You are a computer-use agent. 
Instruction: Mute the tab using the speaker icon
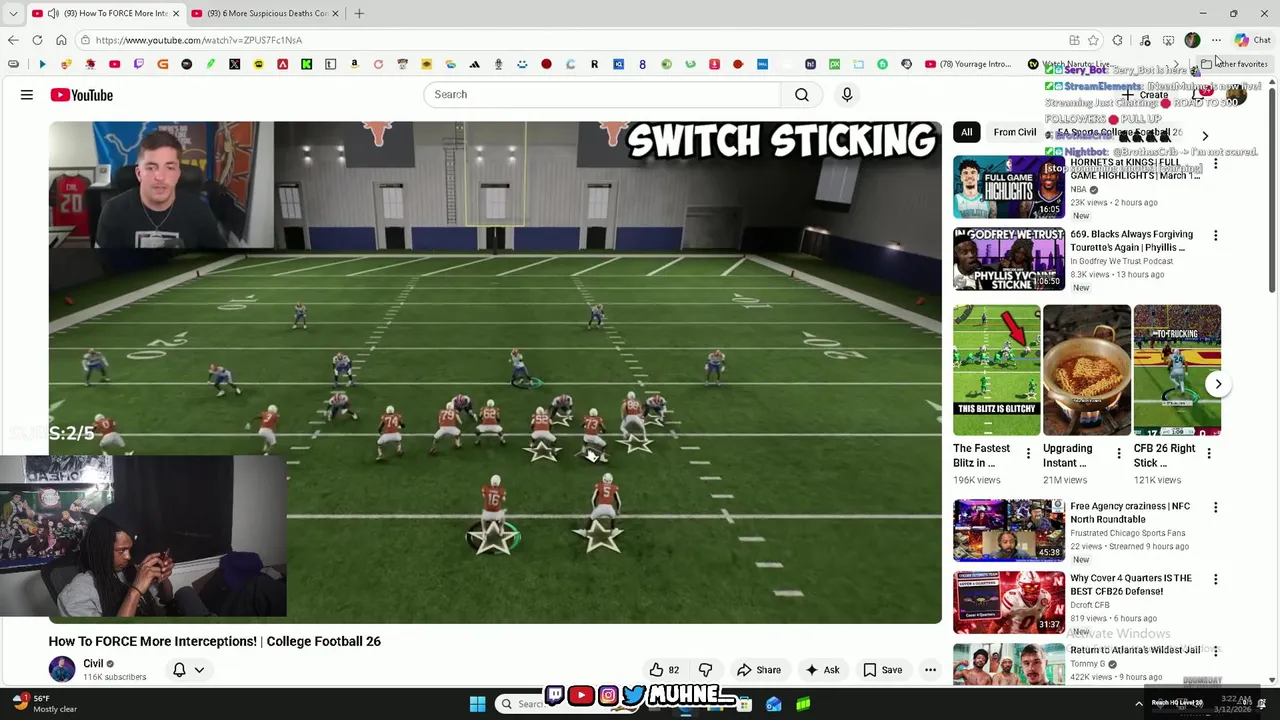(x=53, y=13)
